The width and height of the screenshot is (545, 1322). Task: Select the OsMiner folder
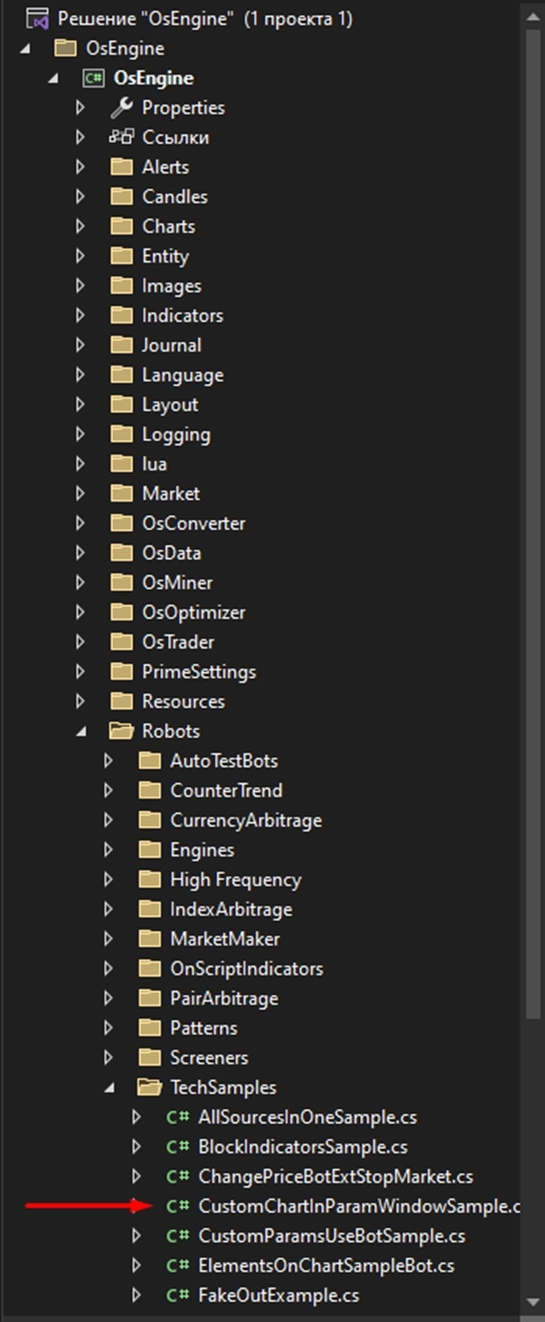[177, 582]
